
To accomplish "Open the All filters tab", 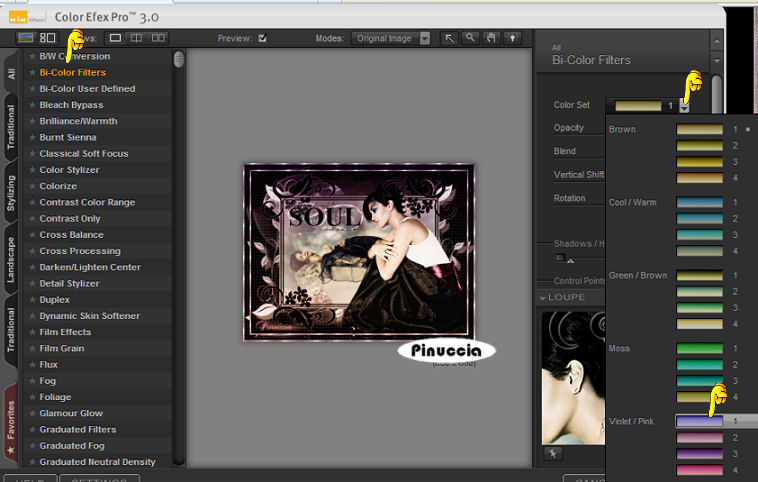I will 11,73.
